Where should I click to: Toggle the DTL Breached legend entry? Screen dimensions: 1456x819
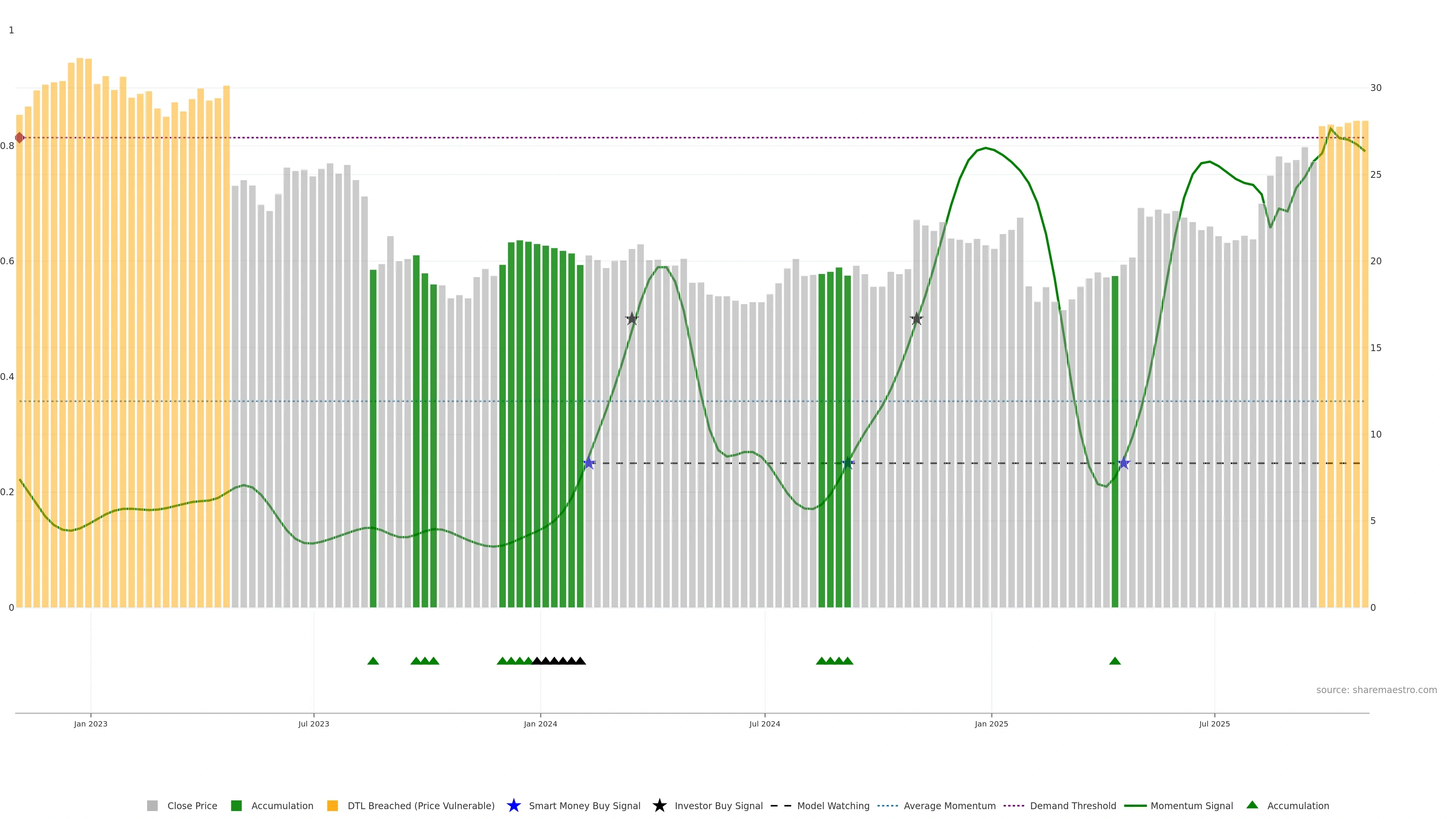coord(420,805)
